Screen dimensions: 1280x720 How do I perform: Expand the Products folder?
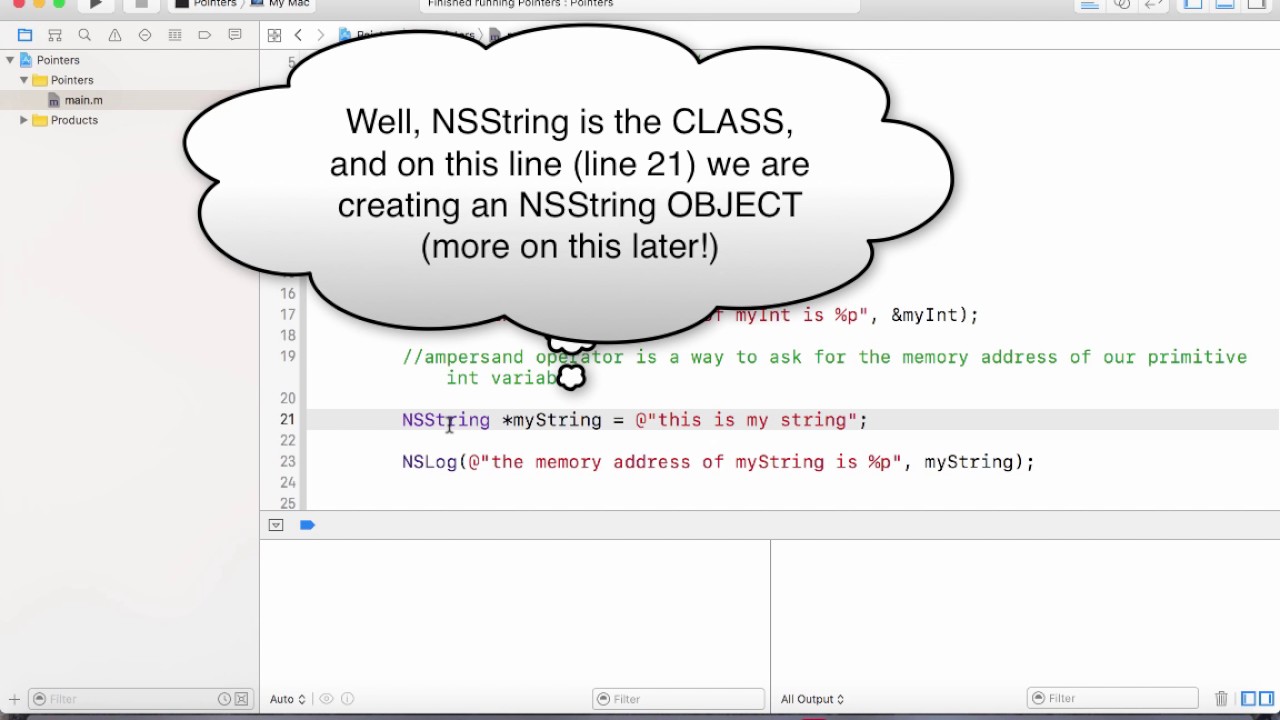24,120
